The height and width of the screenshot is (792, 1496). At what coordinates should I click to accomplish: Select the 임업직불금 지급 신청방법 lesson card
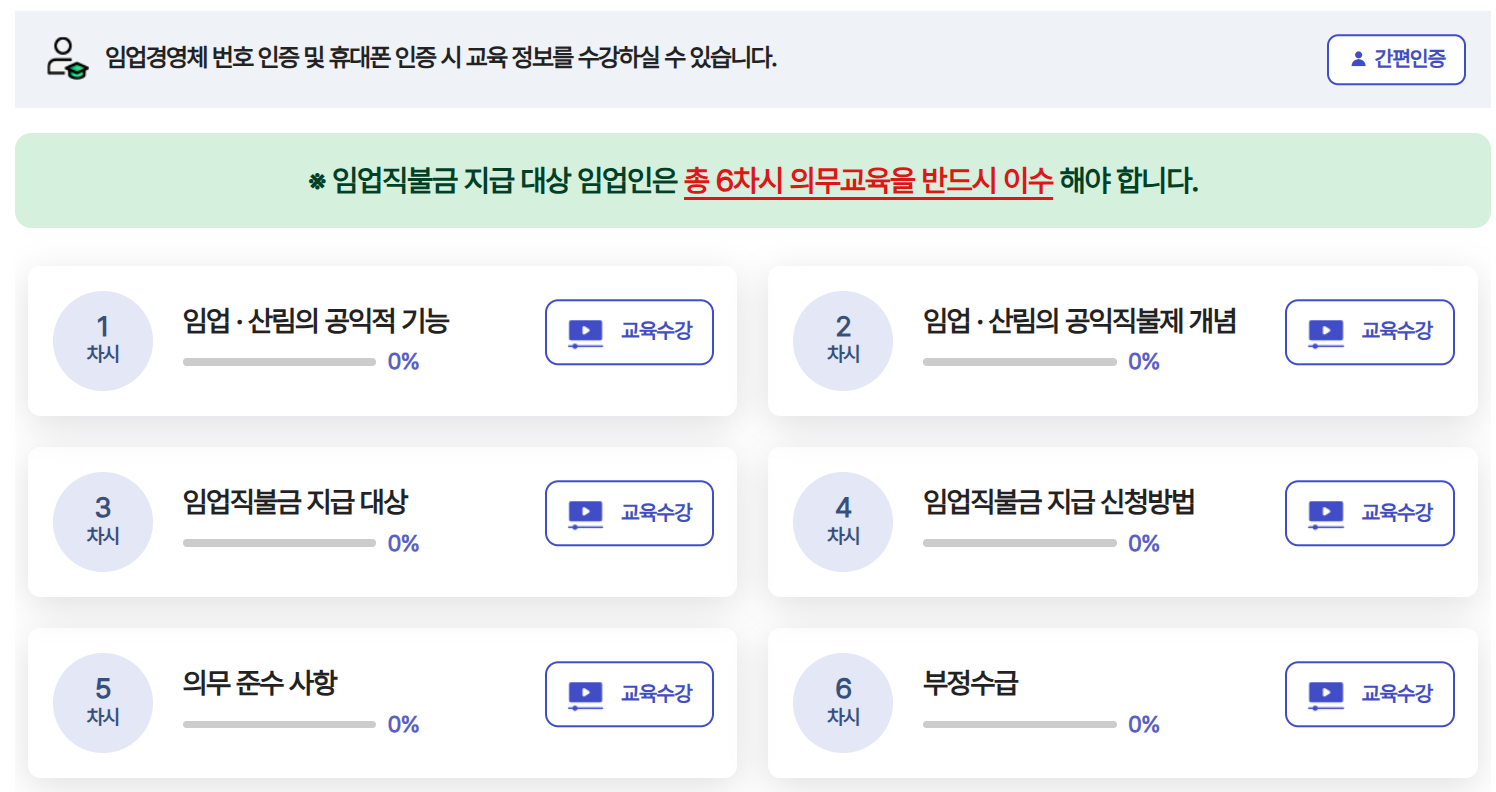click(x=1120, y=521)
